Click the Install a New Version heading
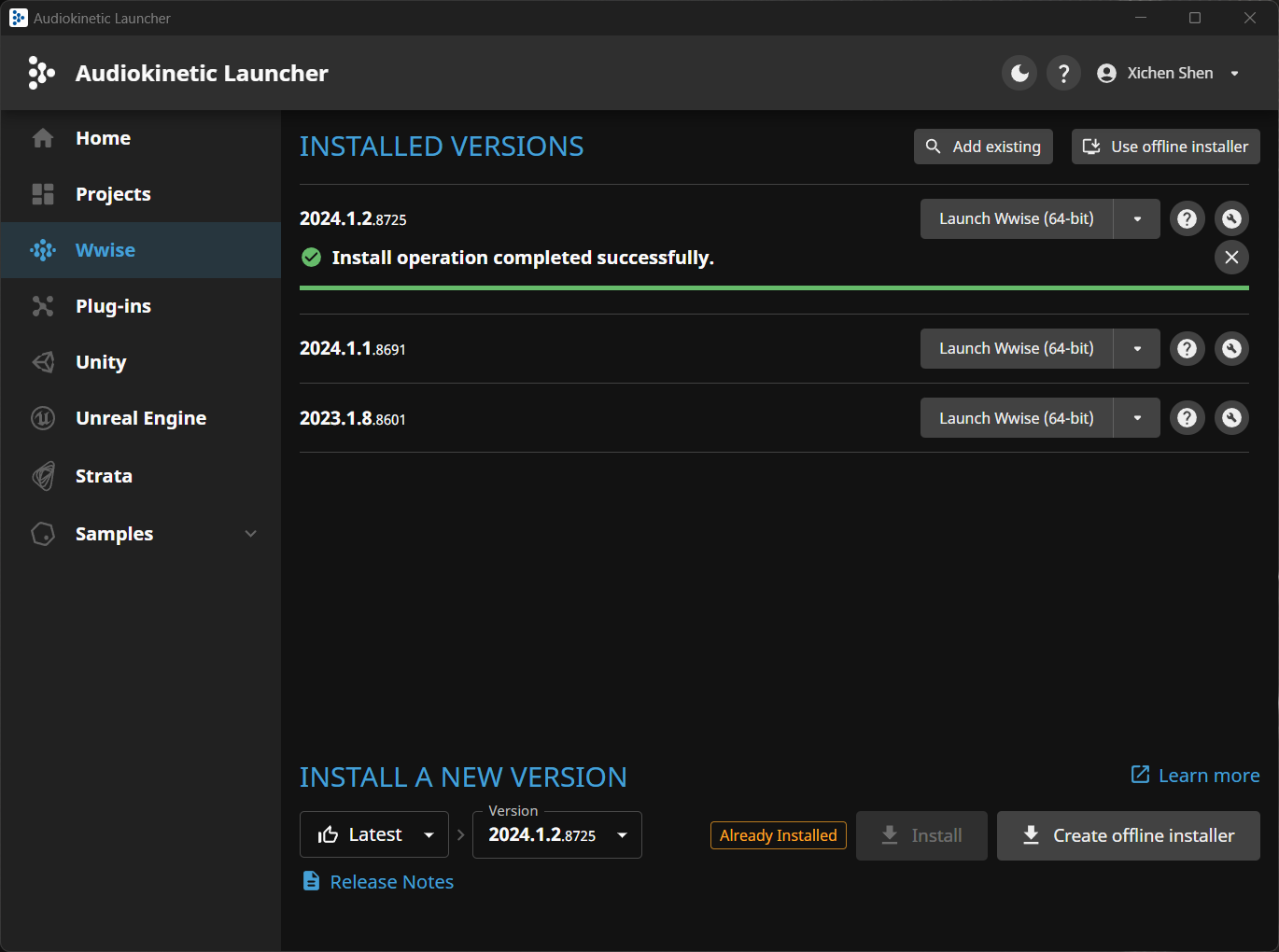 (463, 777)
